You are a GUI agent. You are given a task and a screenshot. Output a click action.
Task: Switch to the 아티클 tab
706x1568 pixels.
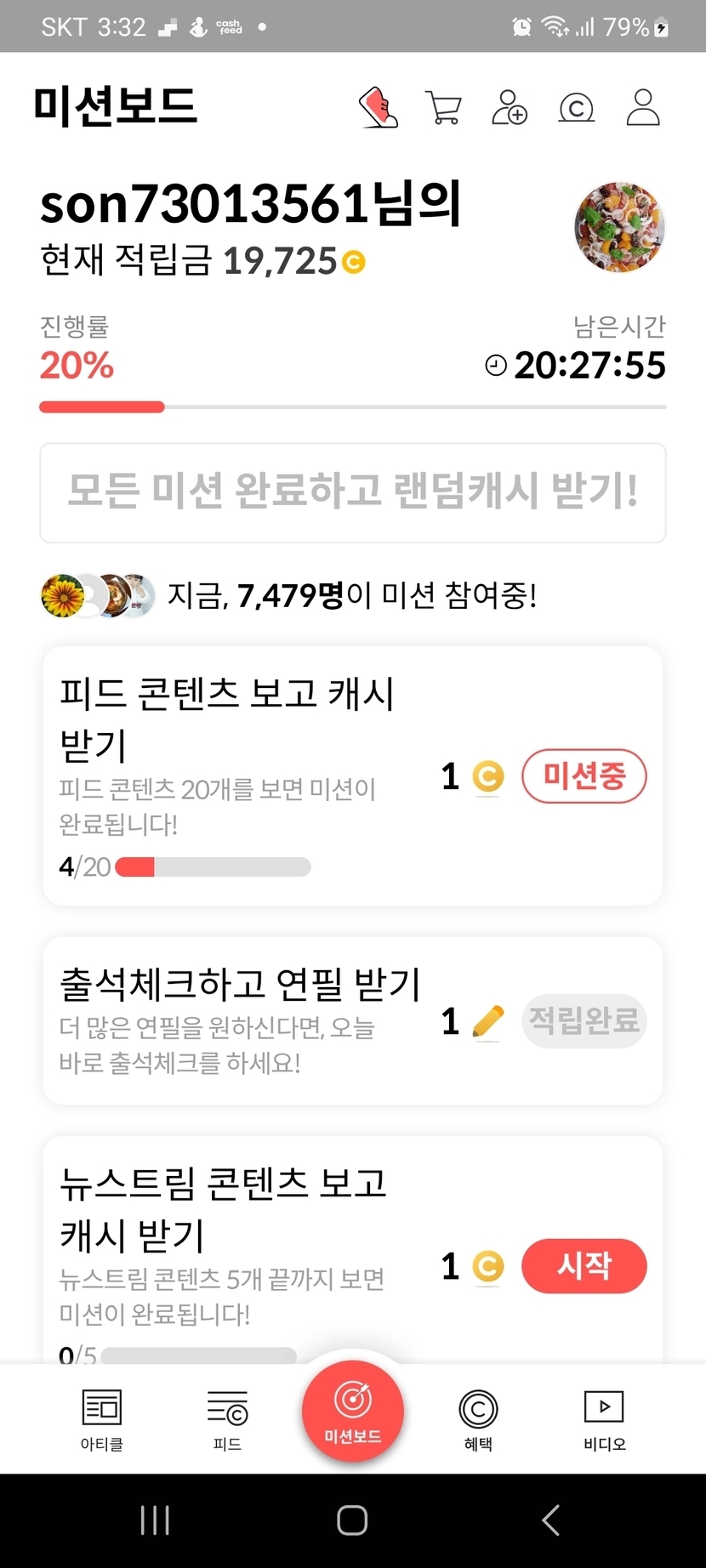[102, 1419]
